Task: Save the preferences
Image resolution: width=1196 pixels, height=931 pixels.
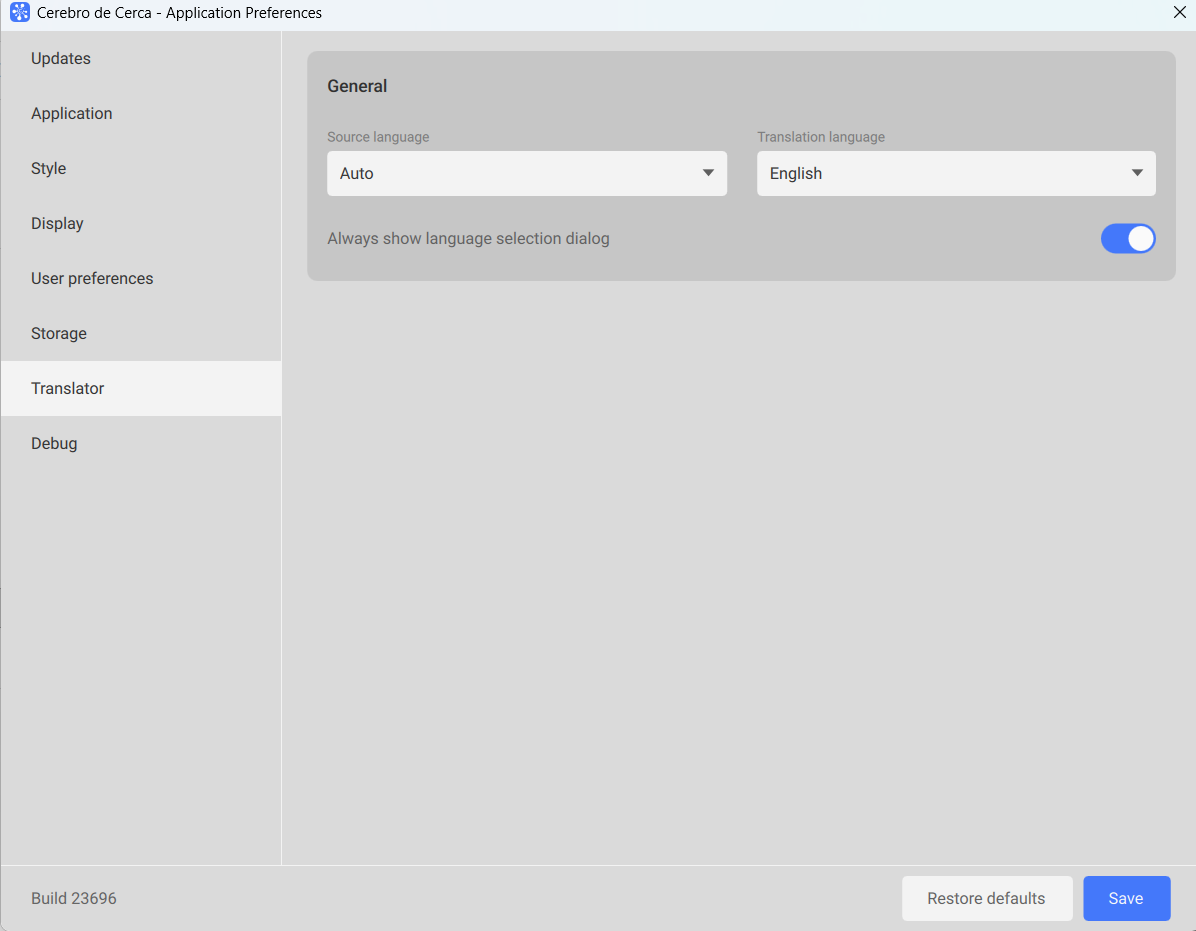Action: coord(1126,898)
